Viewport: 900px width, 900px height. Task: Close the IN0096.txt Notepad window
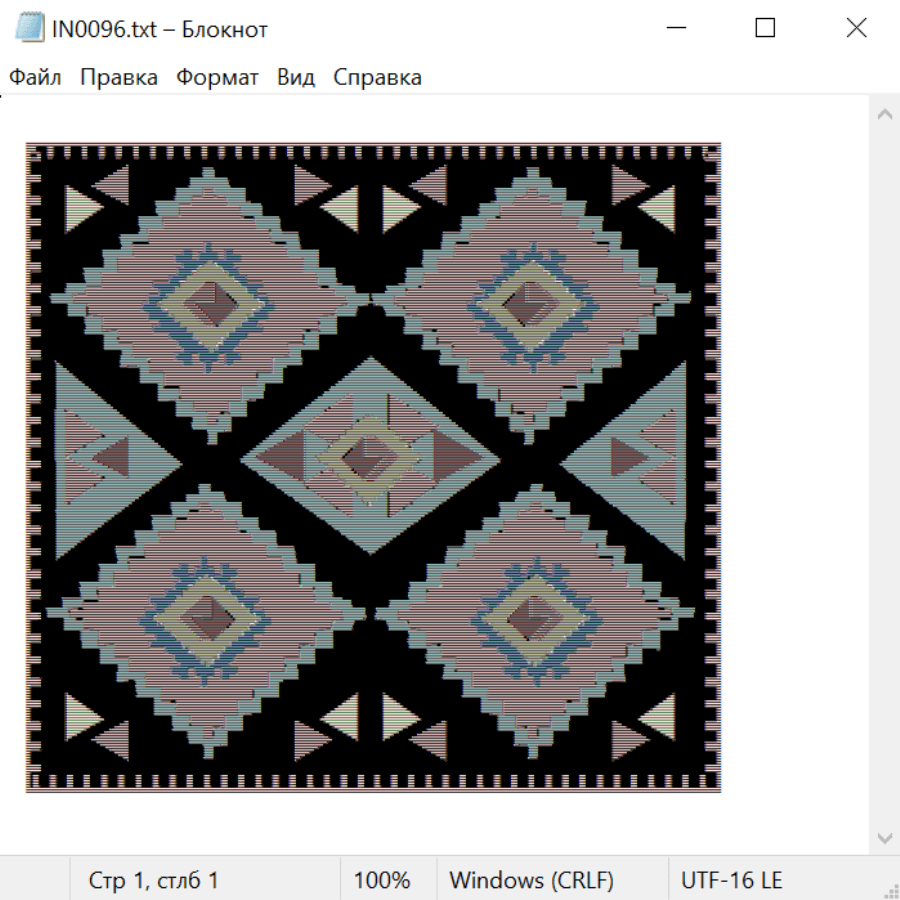point(856,28)
